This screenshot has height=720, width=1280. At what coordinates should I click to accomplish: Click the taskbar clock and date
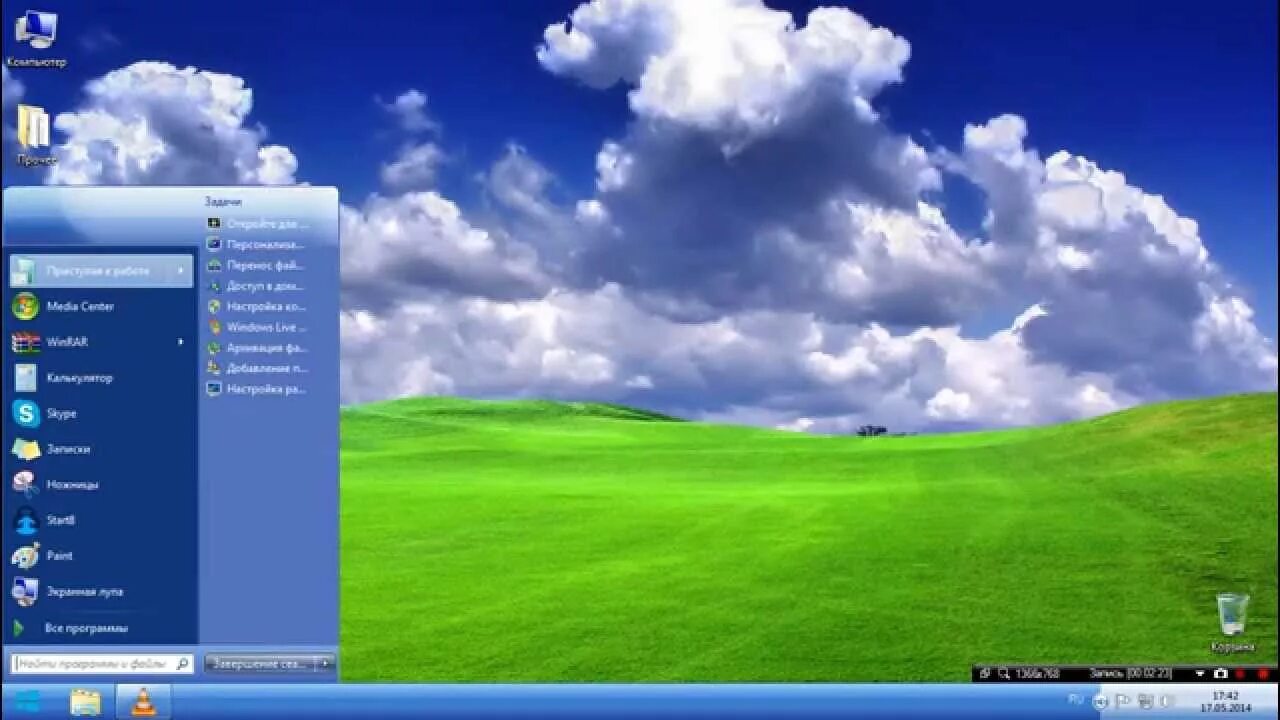pyautogui.click(x=1225, y=702)
